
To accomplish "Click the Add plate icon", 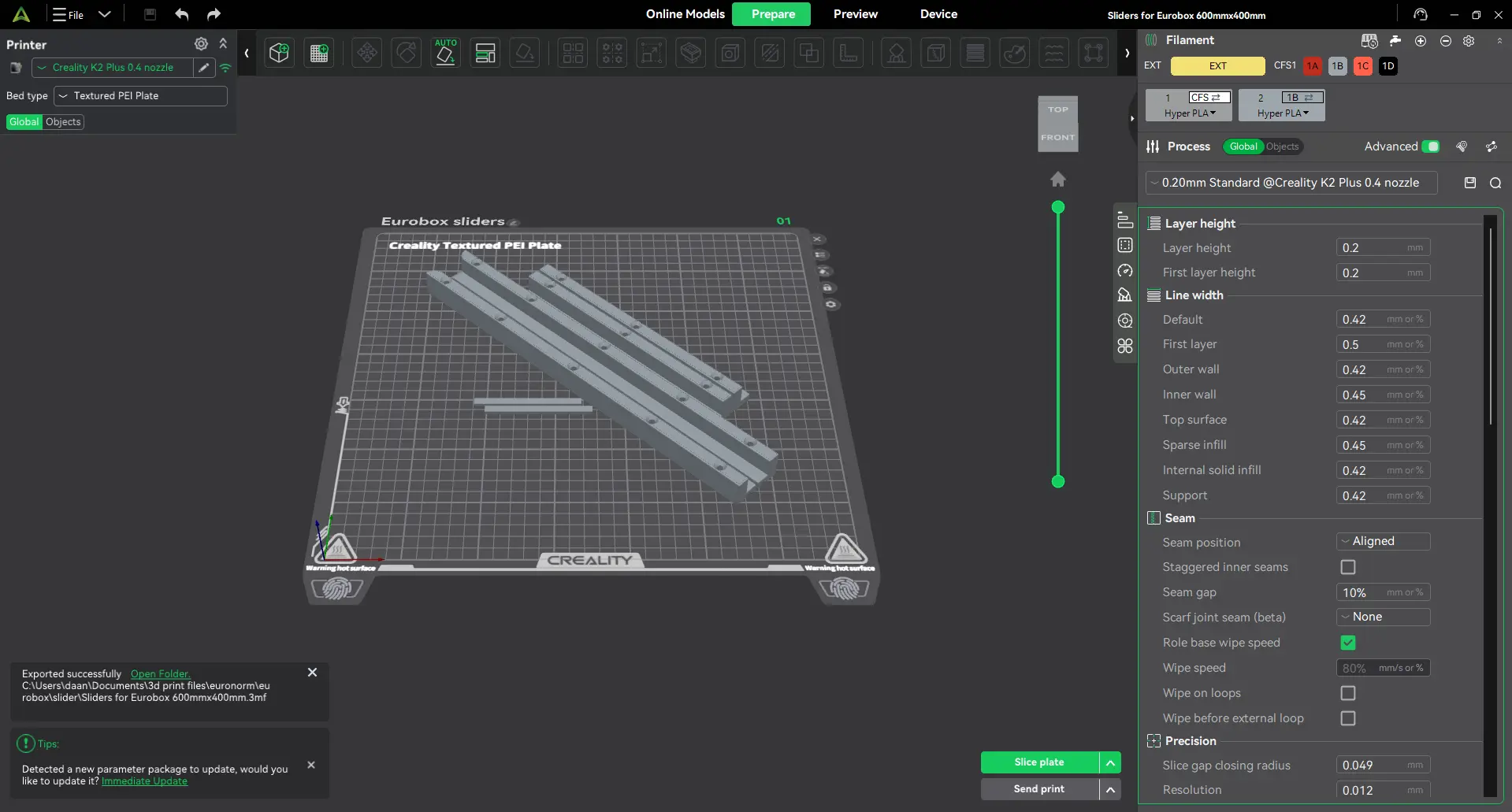I will pos(319,53).
